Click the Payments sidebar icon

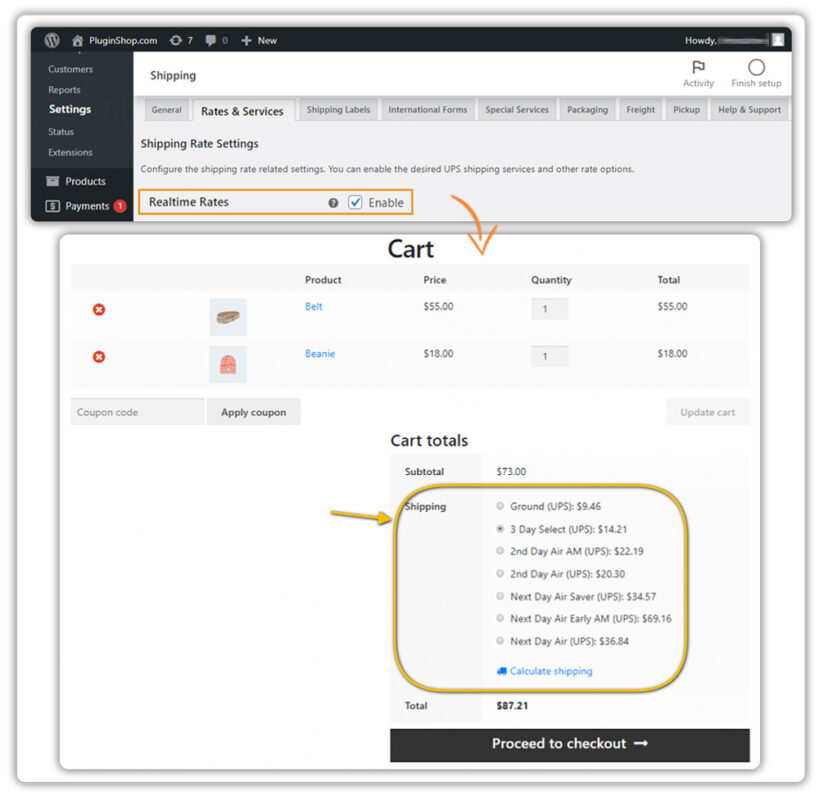(x=53, y=206)
